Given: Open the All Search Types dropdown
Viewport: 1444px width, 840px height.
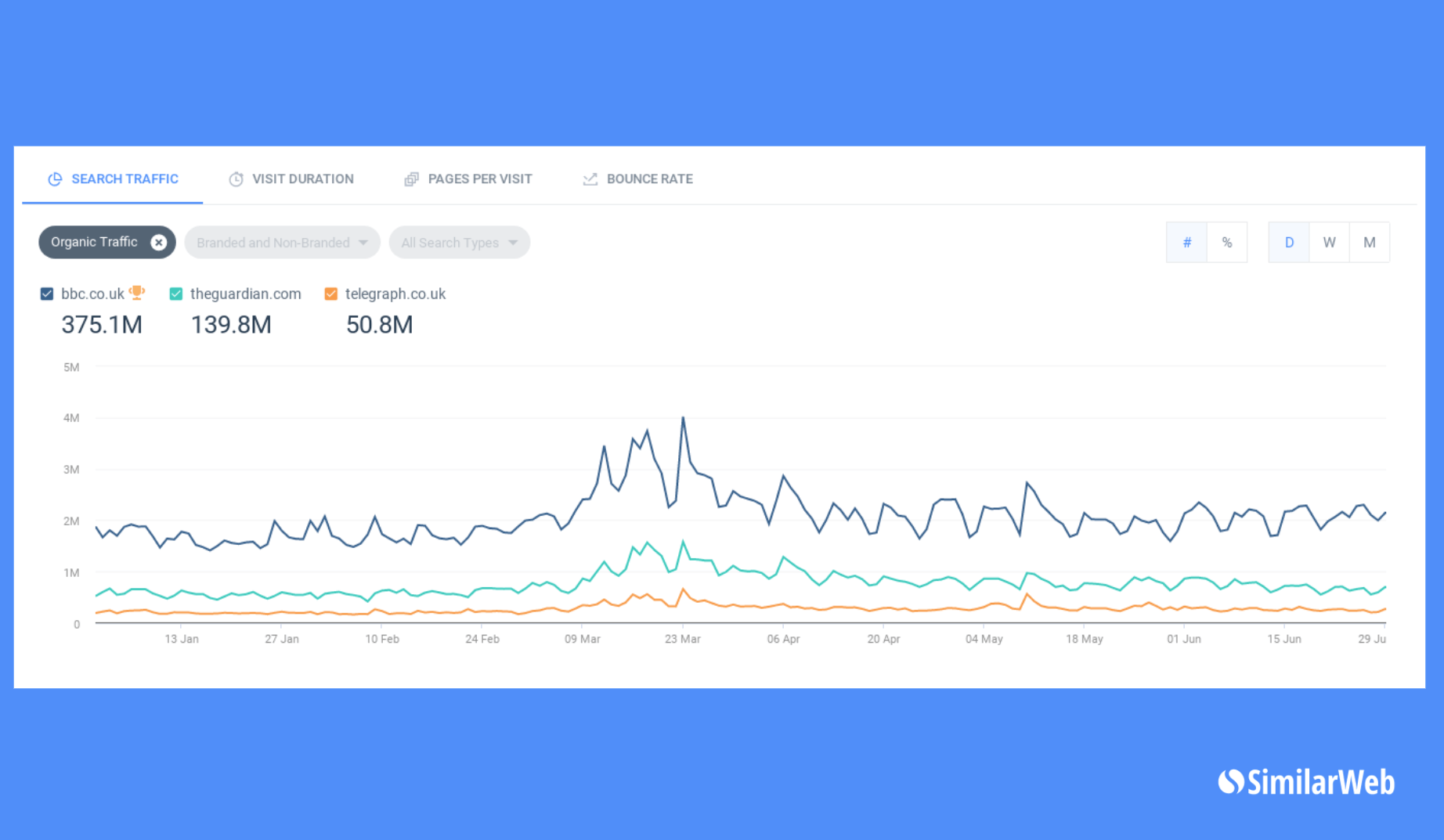Looking at the screenshot, I should tap(460, 243).
